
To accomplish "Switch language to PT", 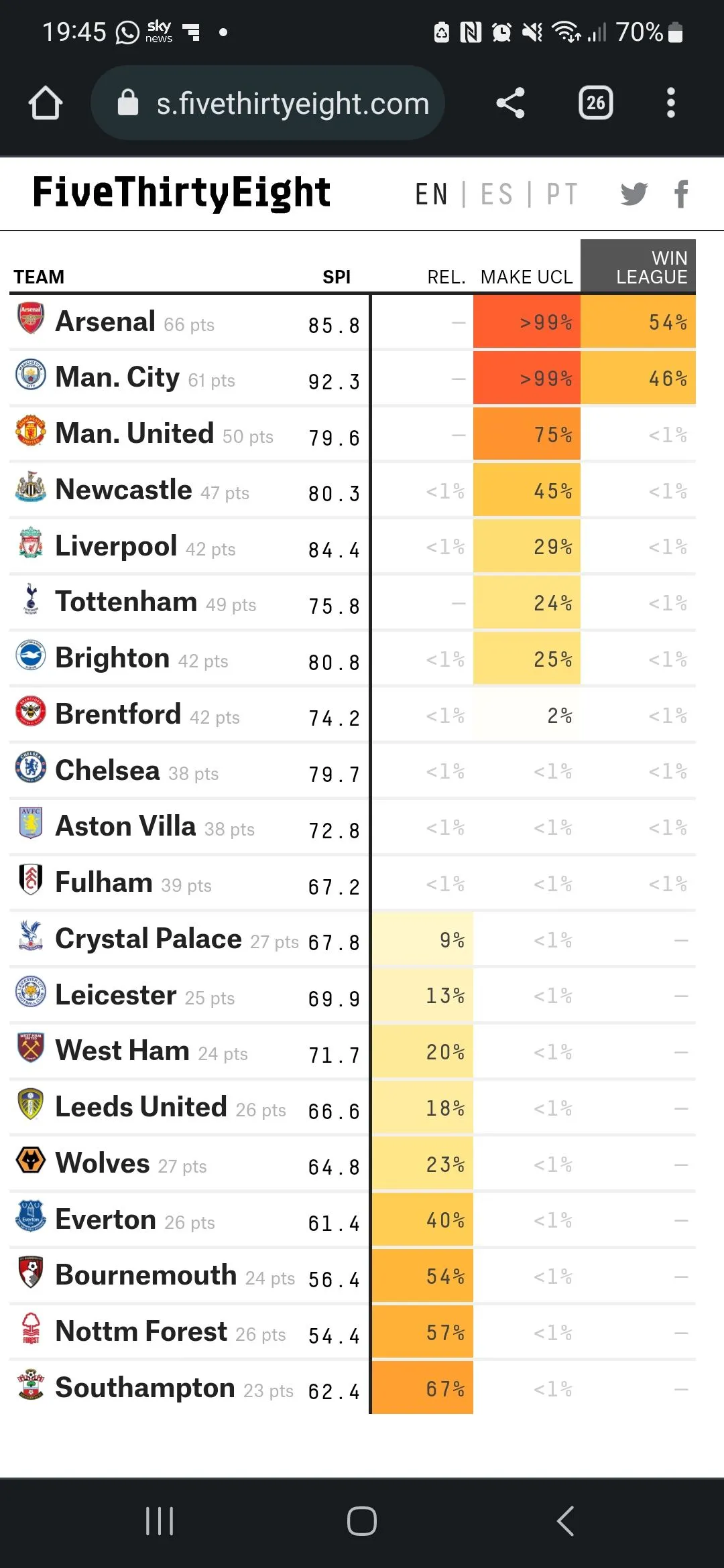I will [562, 195].
